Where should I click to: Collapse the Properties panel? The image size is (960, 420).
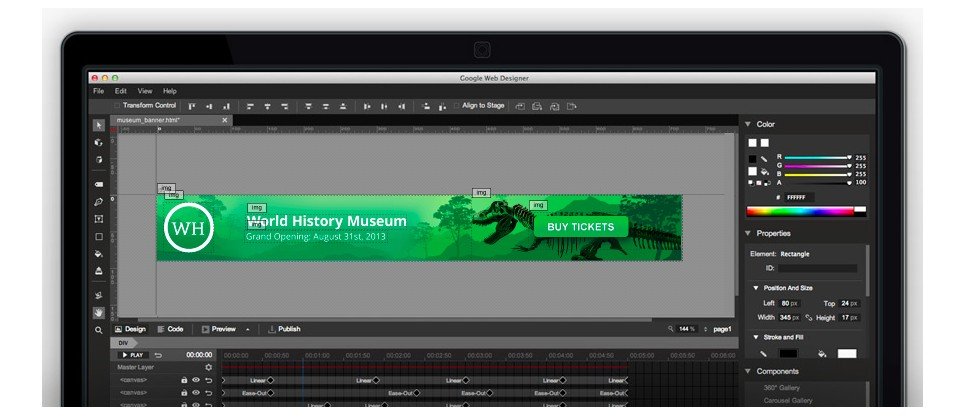(x=748, y=233)
